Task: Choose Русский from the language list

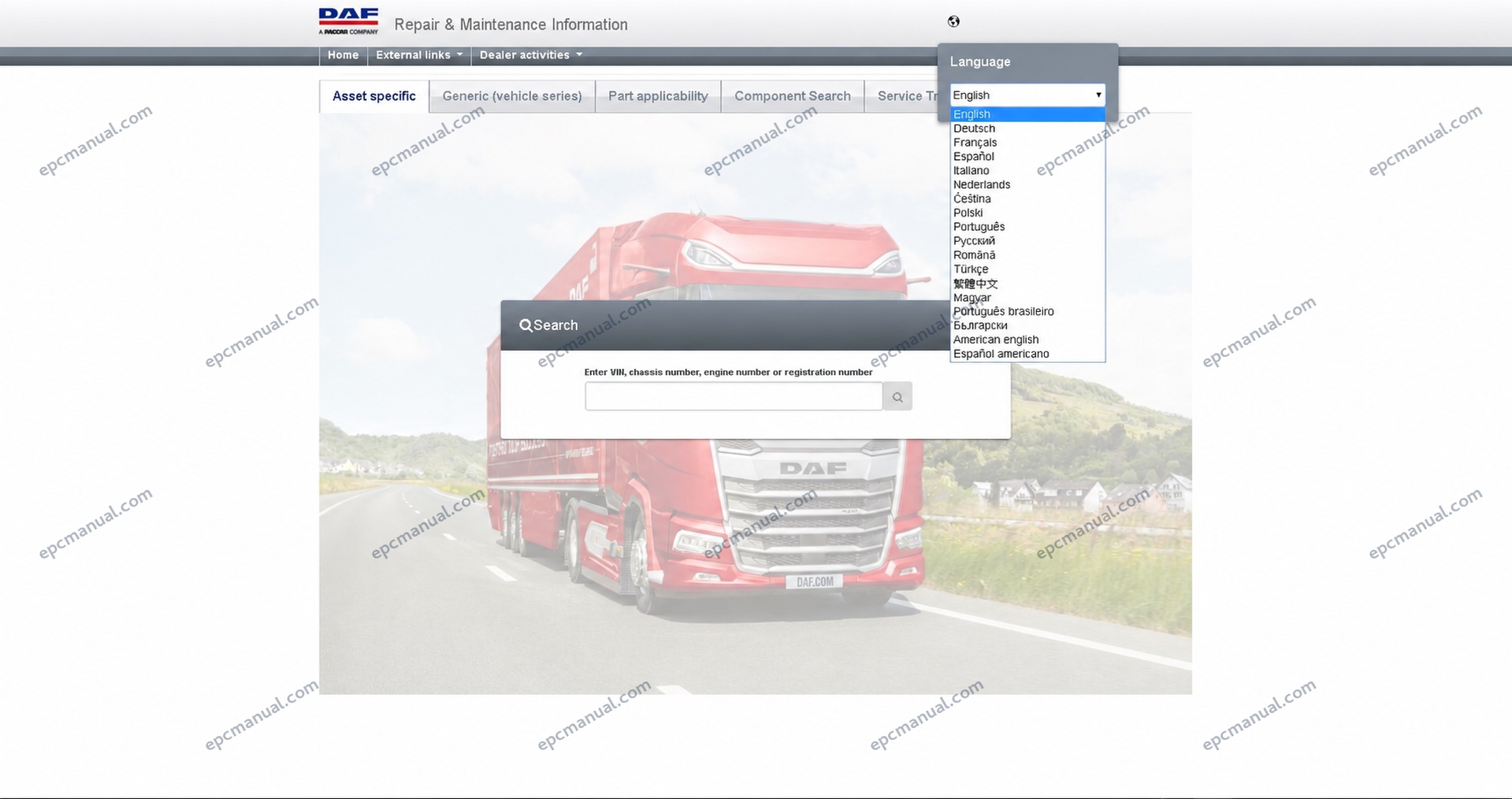Action: (x=1027, y=241)
